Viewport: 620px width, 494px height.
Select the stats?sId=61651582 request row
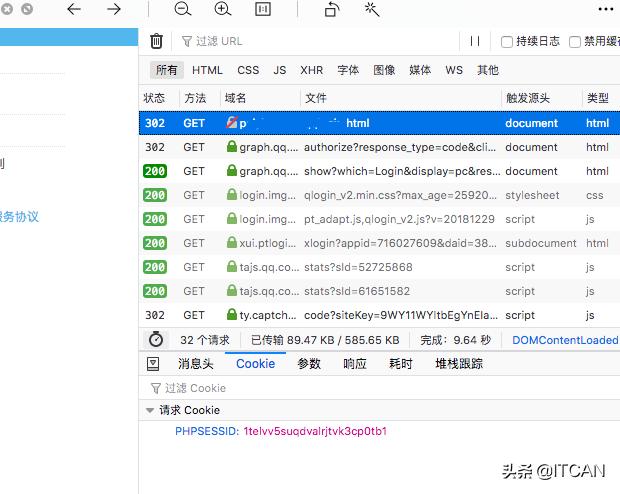click(x=380, y=291)
